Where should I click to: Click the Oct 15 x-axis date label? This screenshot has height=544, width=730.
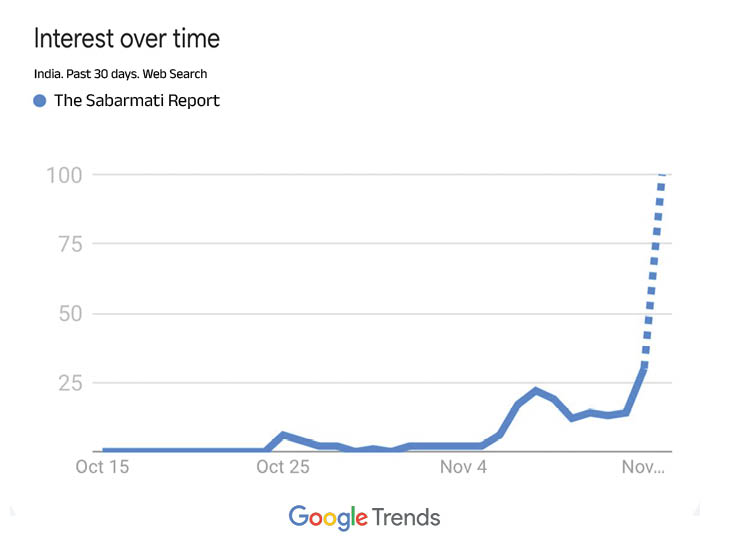103,467
